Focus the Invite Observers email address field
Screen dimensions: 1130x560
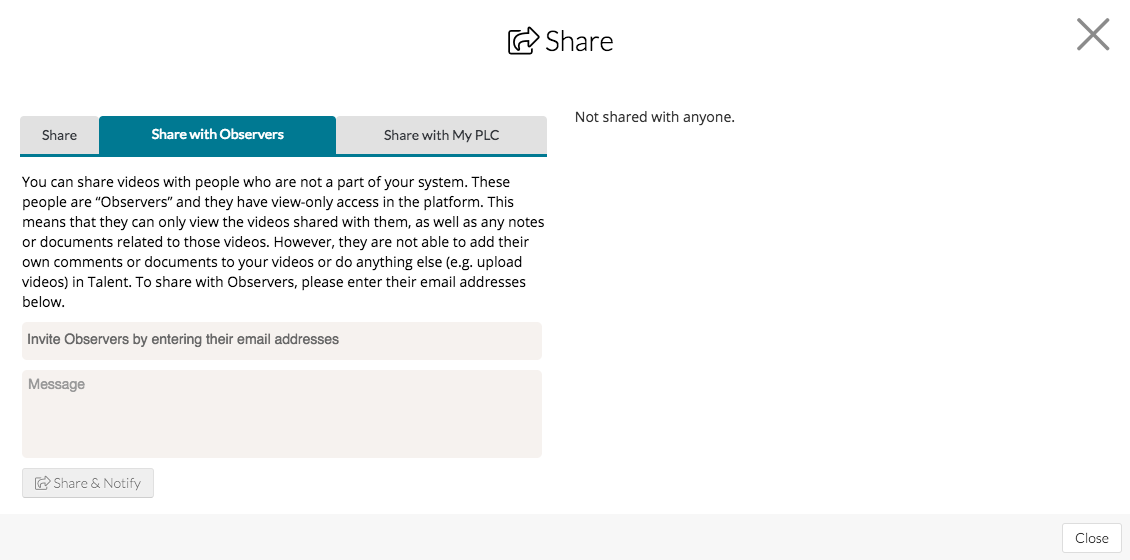click(x=281, y=340)
